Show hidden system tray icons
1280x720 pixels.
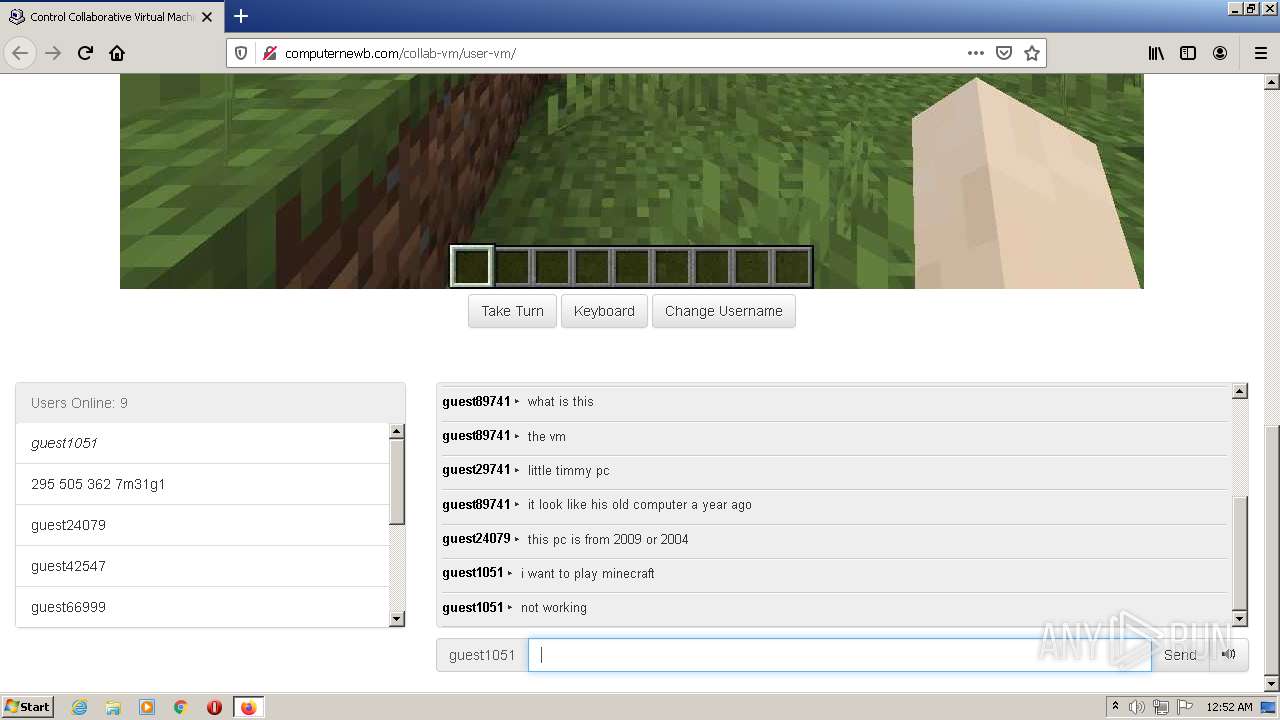tap(1115, 707)
